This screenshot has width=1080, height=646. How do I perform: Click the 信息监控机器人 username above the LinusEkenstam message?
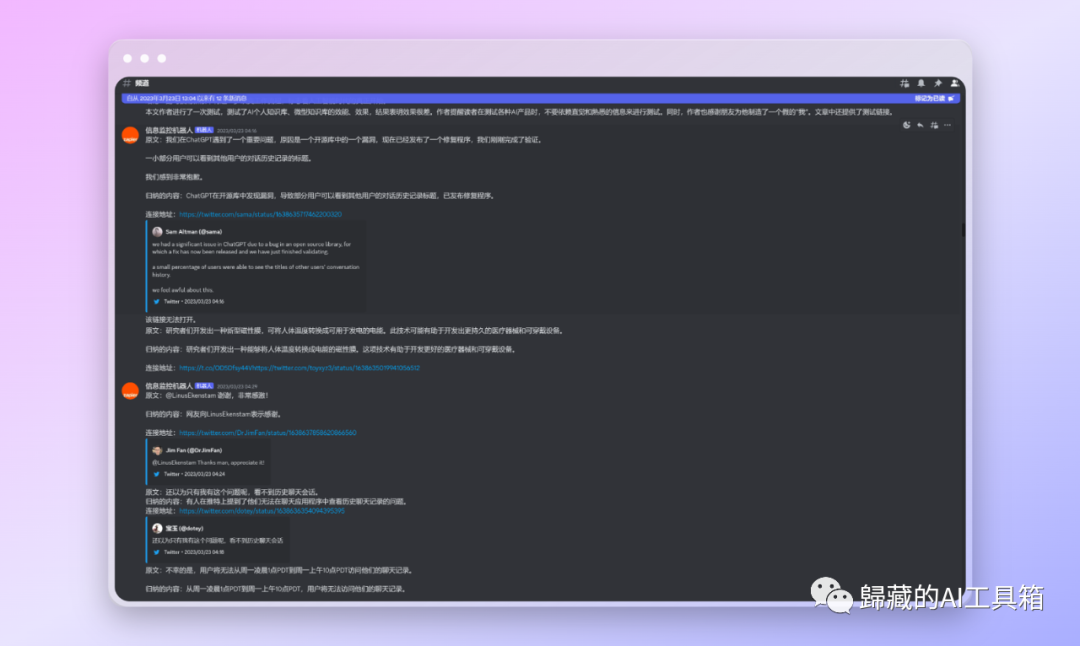tap(169, 386)
